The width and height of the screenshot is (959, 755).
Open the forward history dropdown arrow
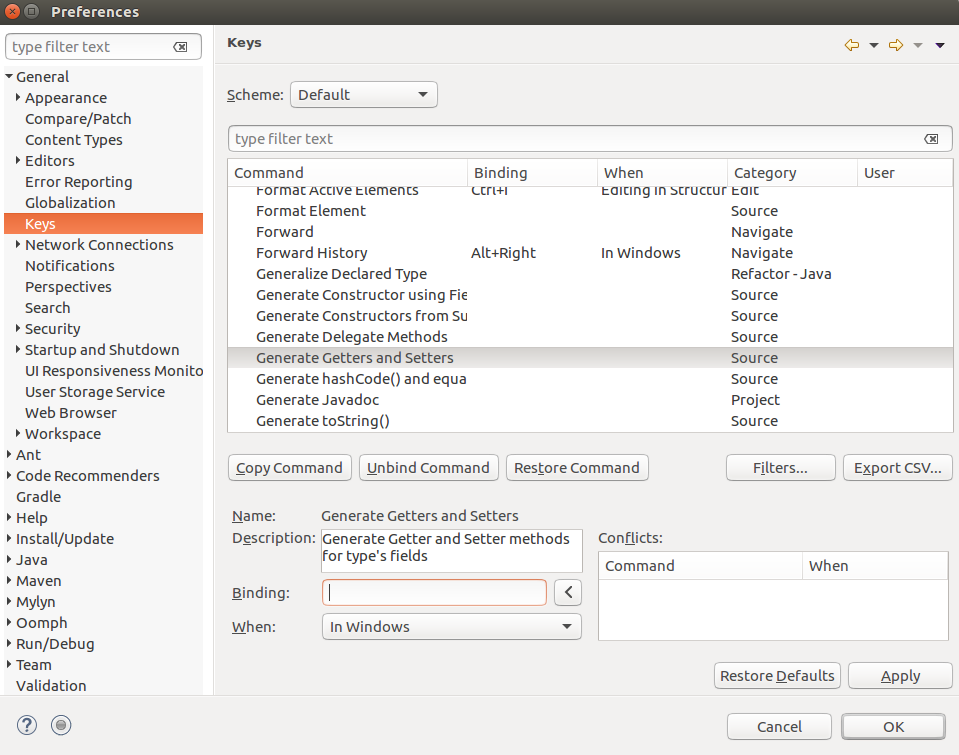pyautogui.click(x=918, y=45)
